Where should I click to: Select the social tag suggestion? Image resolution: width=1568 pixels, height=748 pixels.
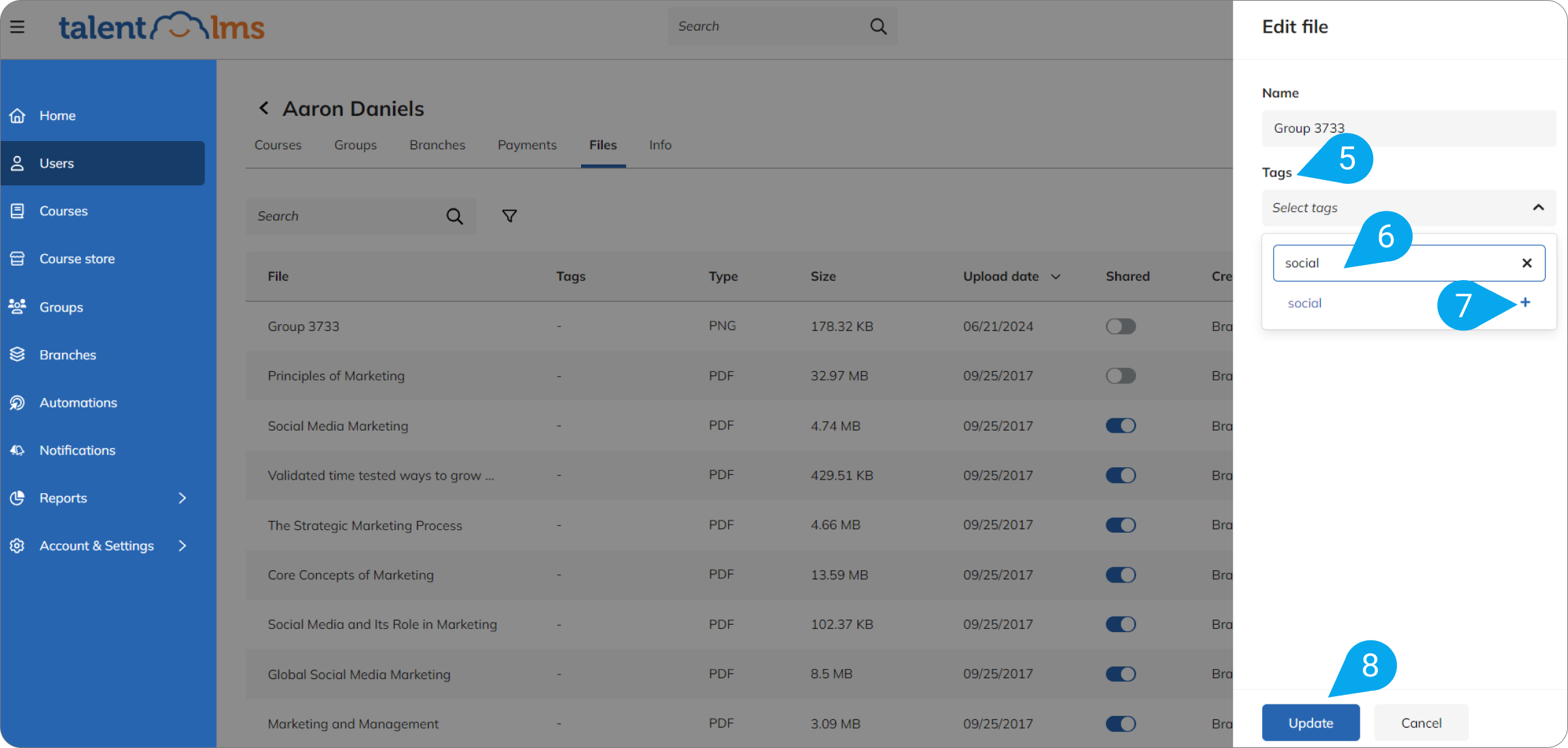1304,303
